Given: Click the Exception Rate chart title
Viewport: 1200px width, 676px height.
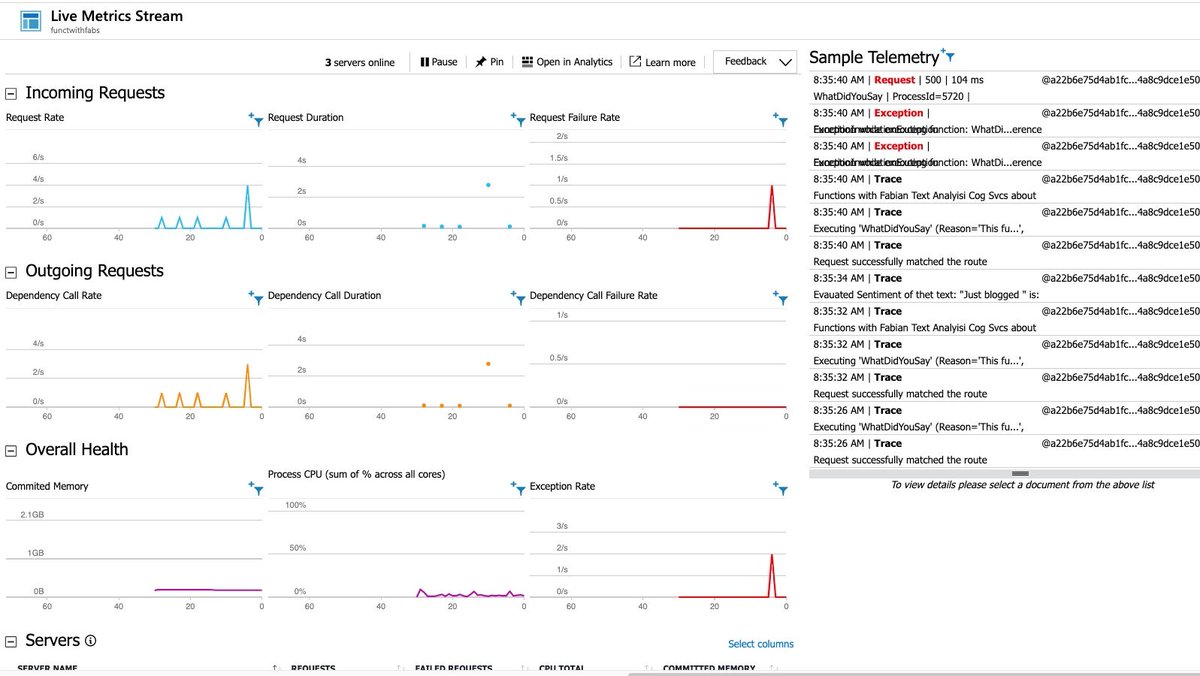Looking at the screenshot, I should (562, 487).
